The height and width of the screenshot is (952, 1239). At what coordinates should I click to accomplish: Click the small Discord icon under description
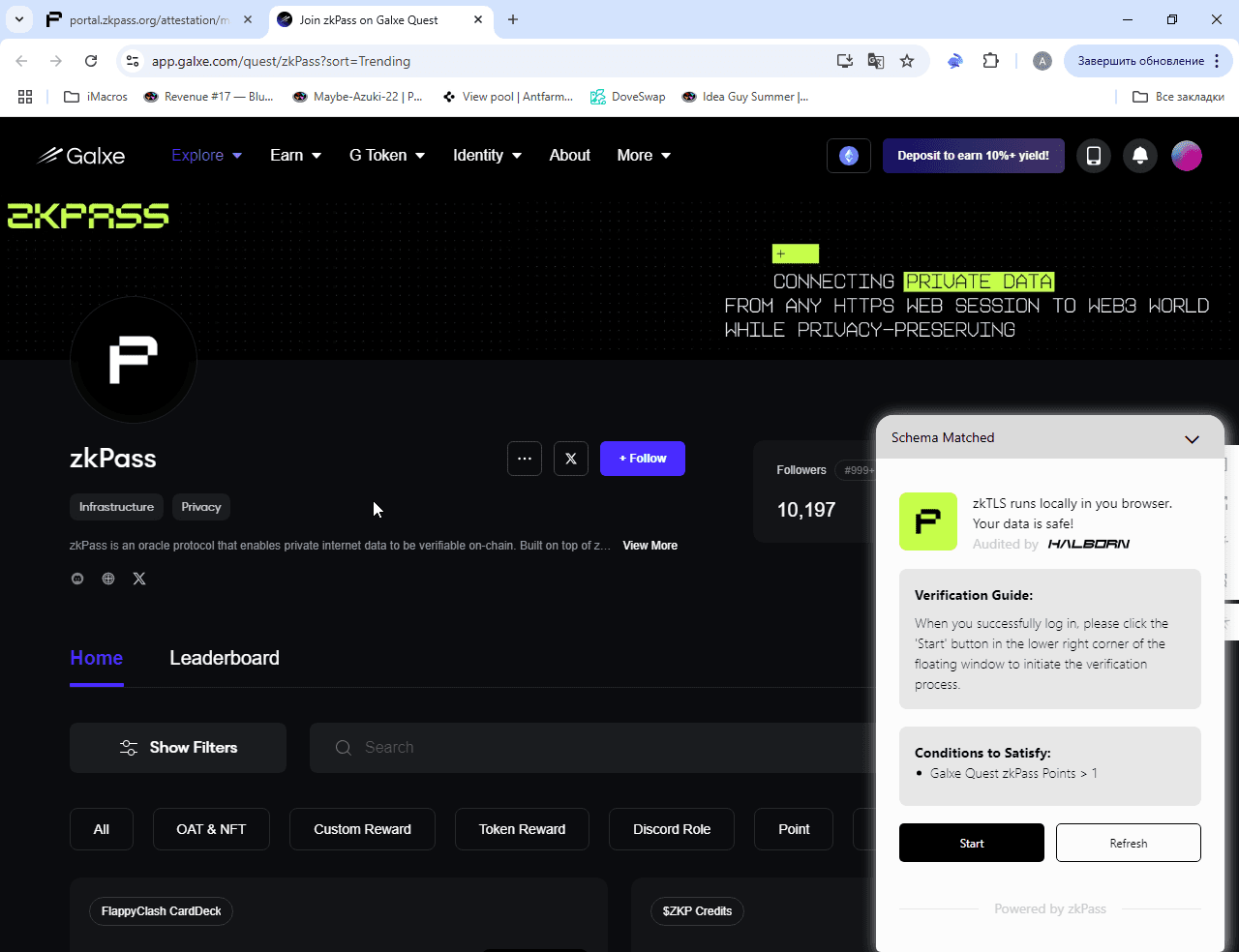pyautogui.click(x=77, y=579)
